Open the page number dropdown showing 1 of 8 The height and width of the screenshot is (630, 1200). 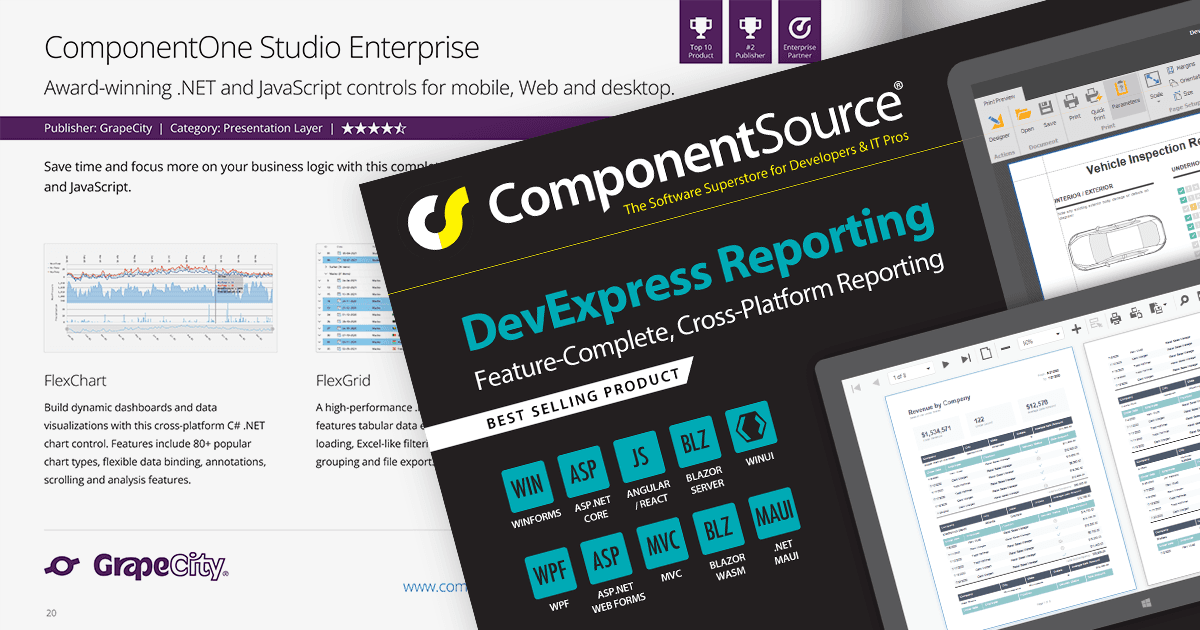[910, 375]
